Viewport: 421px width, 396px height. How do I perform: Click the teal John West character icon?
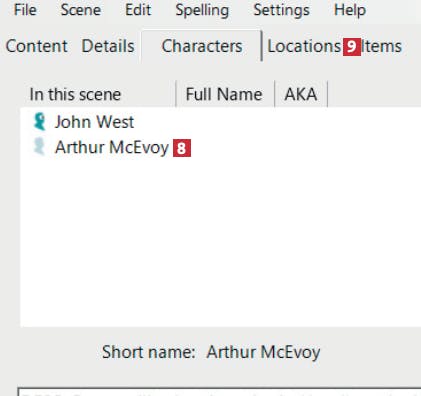(39, 121)
